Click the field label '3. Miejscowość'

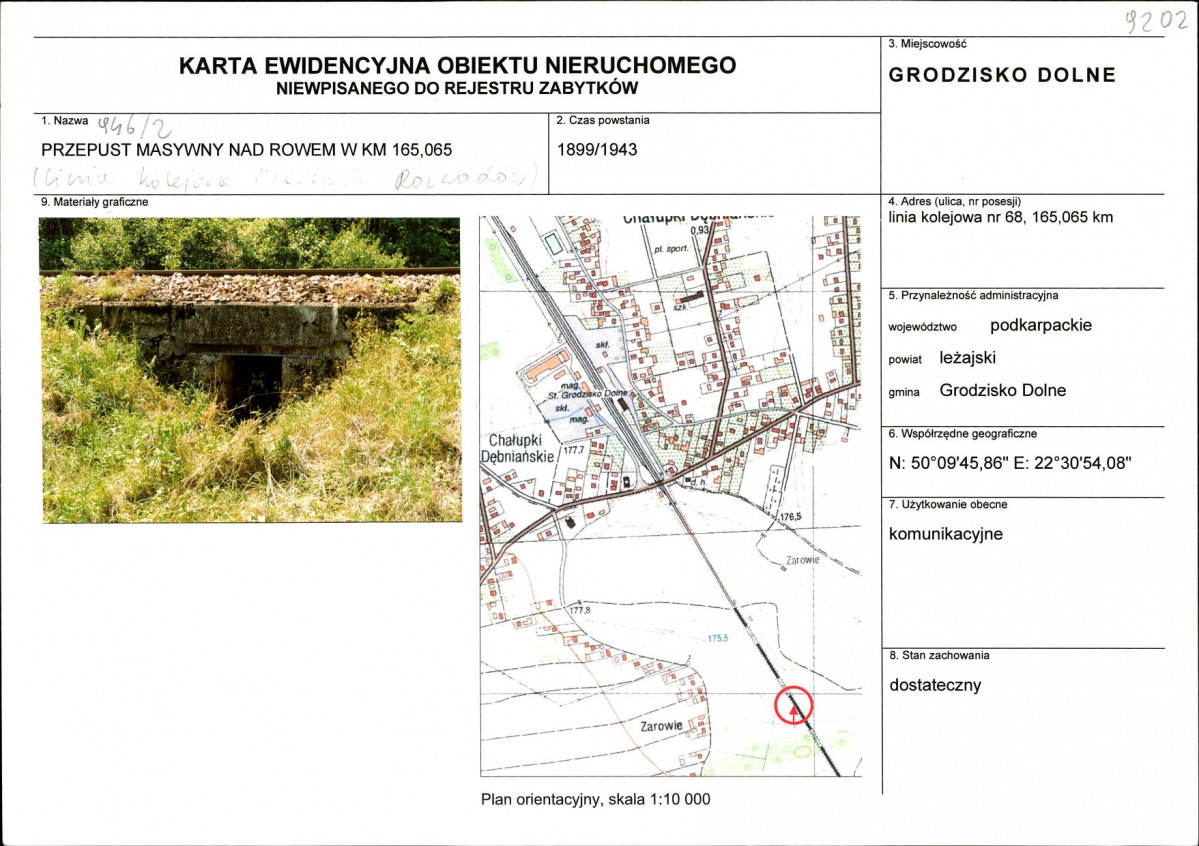tap(927, 44)
